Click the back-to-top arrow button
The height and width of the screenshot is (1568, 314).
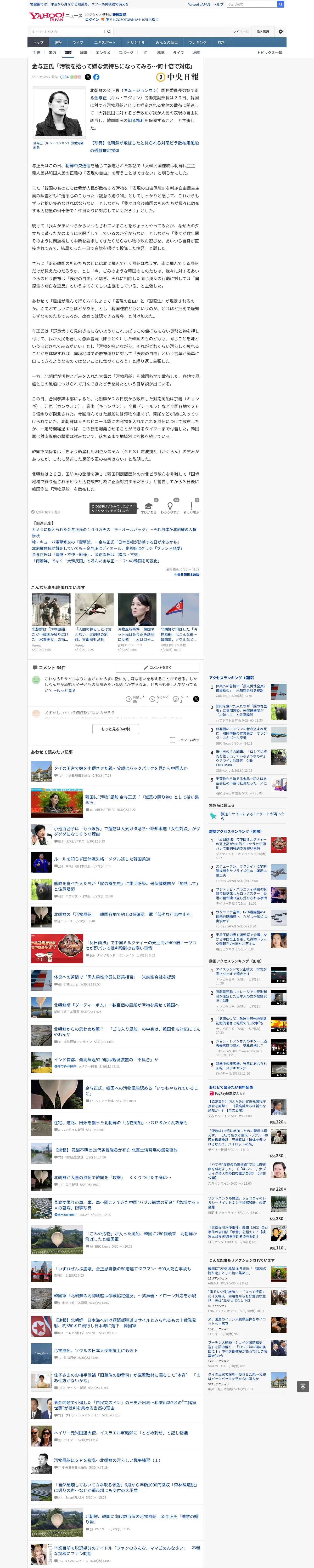click(x=303, y=1387)
